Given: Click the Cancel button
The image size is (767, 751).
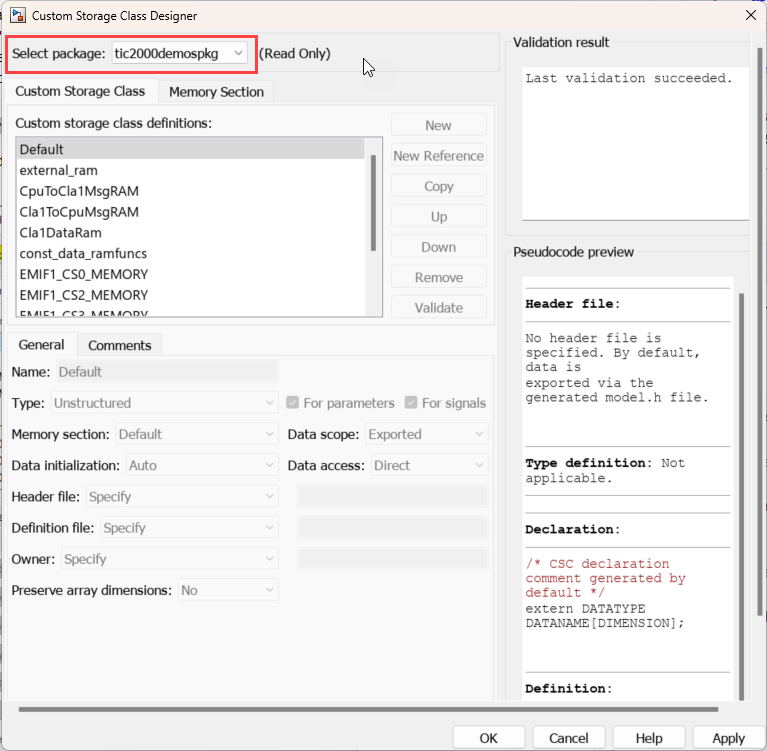Looking at the screenshot, I should pos(569,738).
